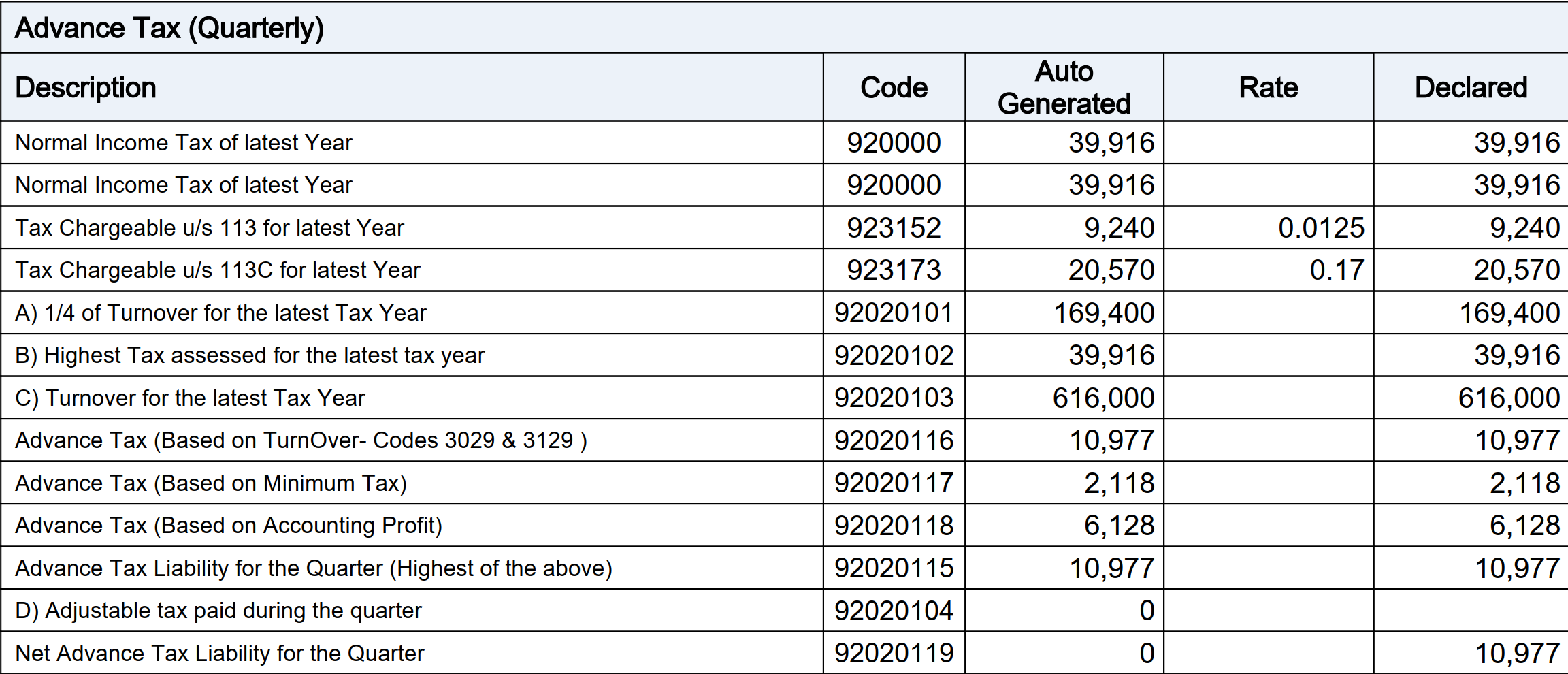
Task: Click the Code column header
Action: [894, 88]
